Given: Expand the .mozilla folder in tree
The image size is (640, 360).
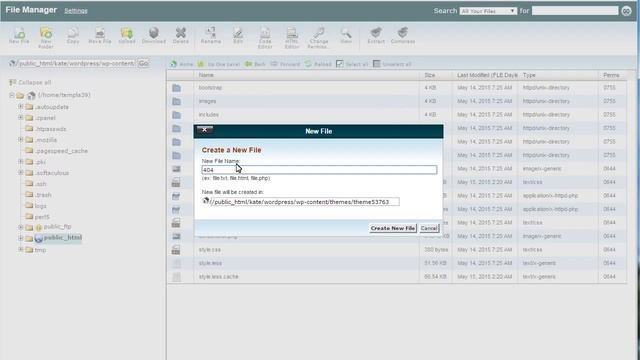Looking at the screenshot, I should pos(20,140).
